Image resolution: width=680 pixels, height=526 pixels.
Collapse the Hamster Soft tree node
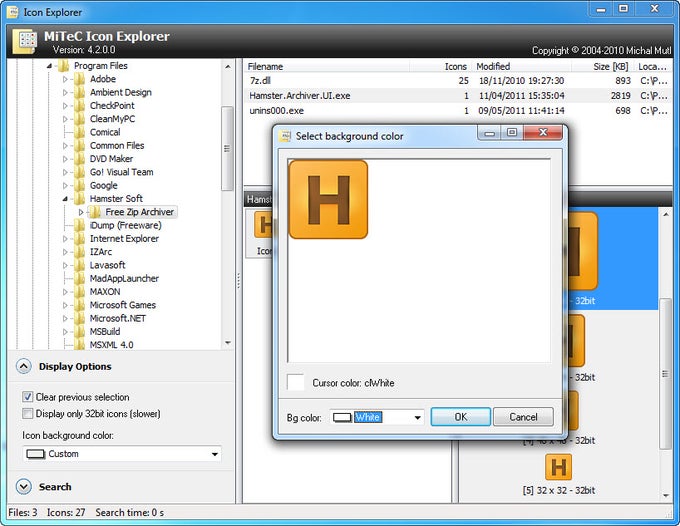coord(65,199)
